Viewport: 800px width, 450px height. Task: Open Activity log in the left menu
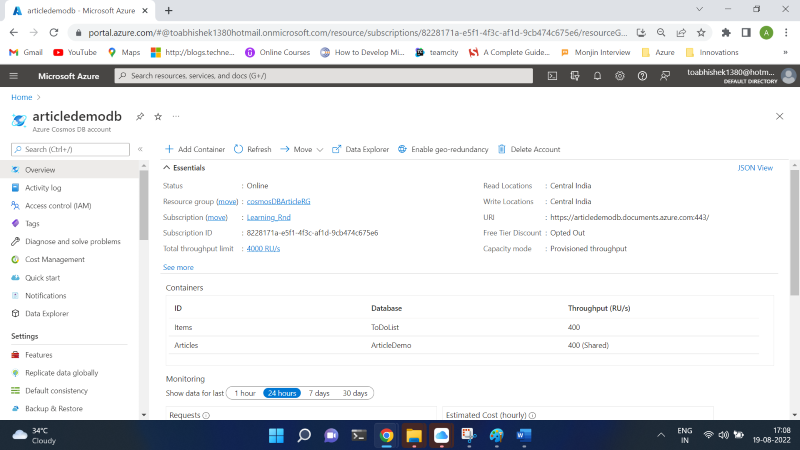69,188
